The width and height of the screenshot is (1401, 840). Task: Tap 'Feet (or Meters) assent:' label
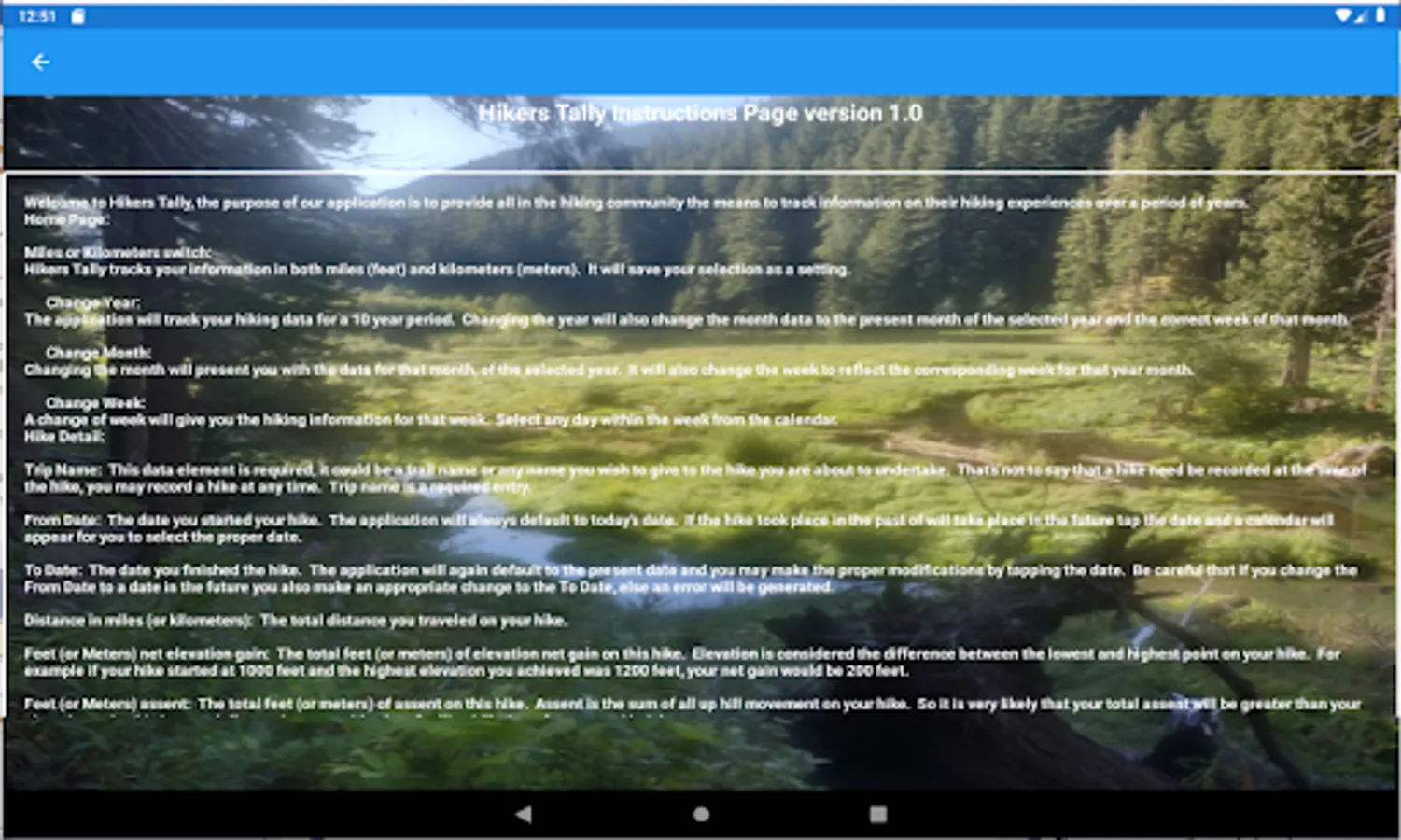(x=107, y=705)
